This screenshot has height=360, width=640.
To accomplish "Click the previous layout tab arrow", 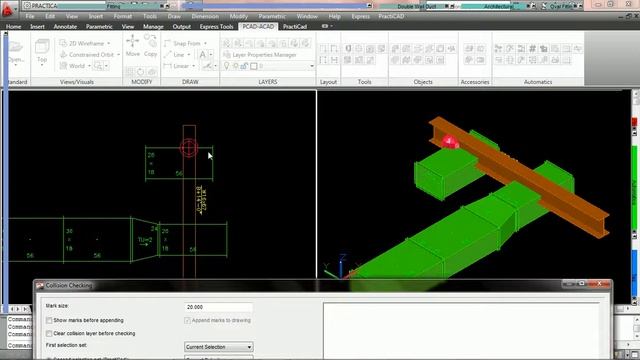I will click(x=12, y=309).
